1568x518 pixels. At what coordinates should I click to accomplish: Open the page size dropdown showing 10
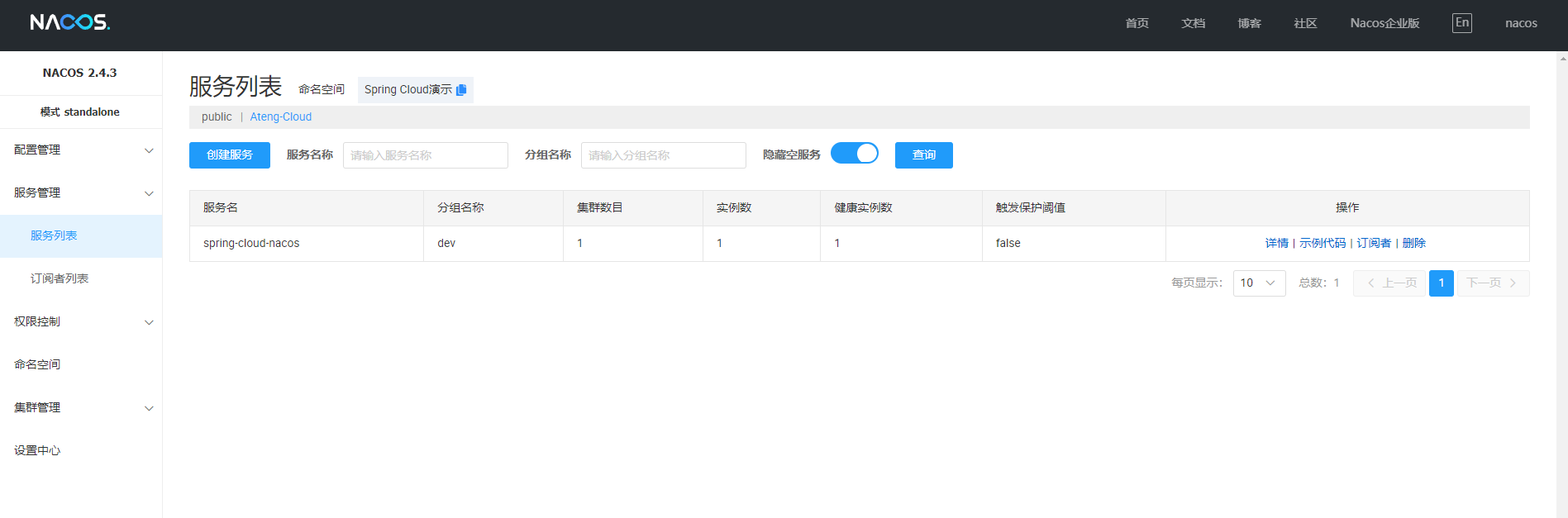click(x=1258, y=283)
